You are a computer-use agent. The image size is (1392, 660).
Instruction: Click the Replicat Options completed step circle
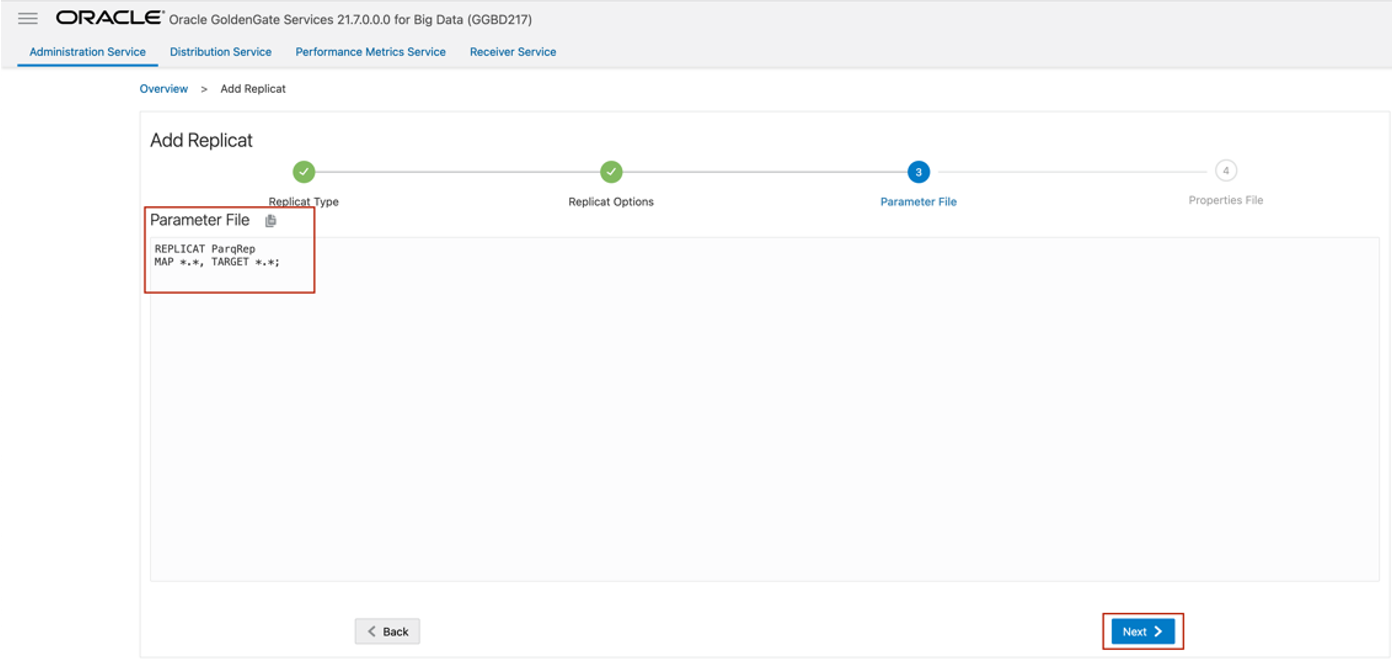click(x=611, y=172)
